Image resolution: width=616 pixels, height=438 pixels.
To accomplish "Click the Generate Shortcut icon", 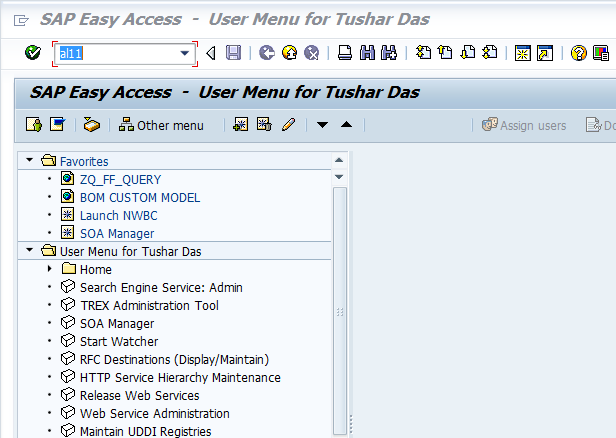I will (545, 53).
